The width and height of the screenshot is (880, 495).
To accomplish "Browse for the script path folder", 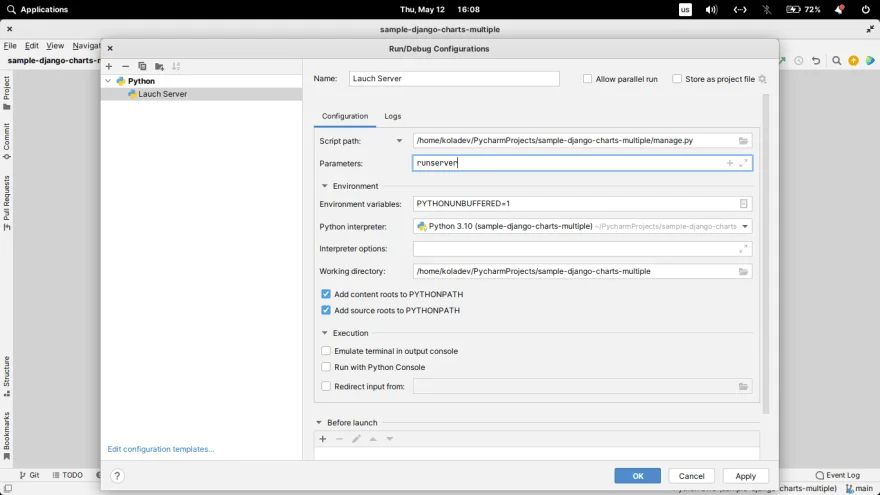I will tap(743, 140).
